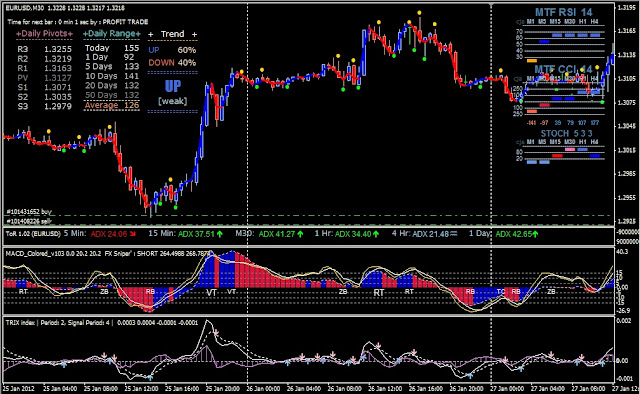Click price level 1.2925 on price axis
This screenshot has width=640, height=394.
click(627, 221)
